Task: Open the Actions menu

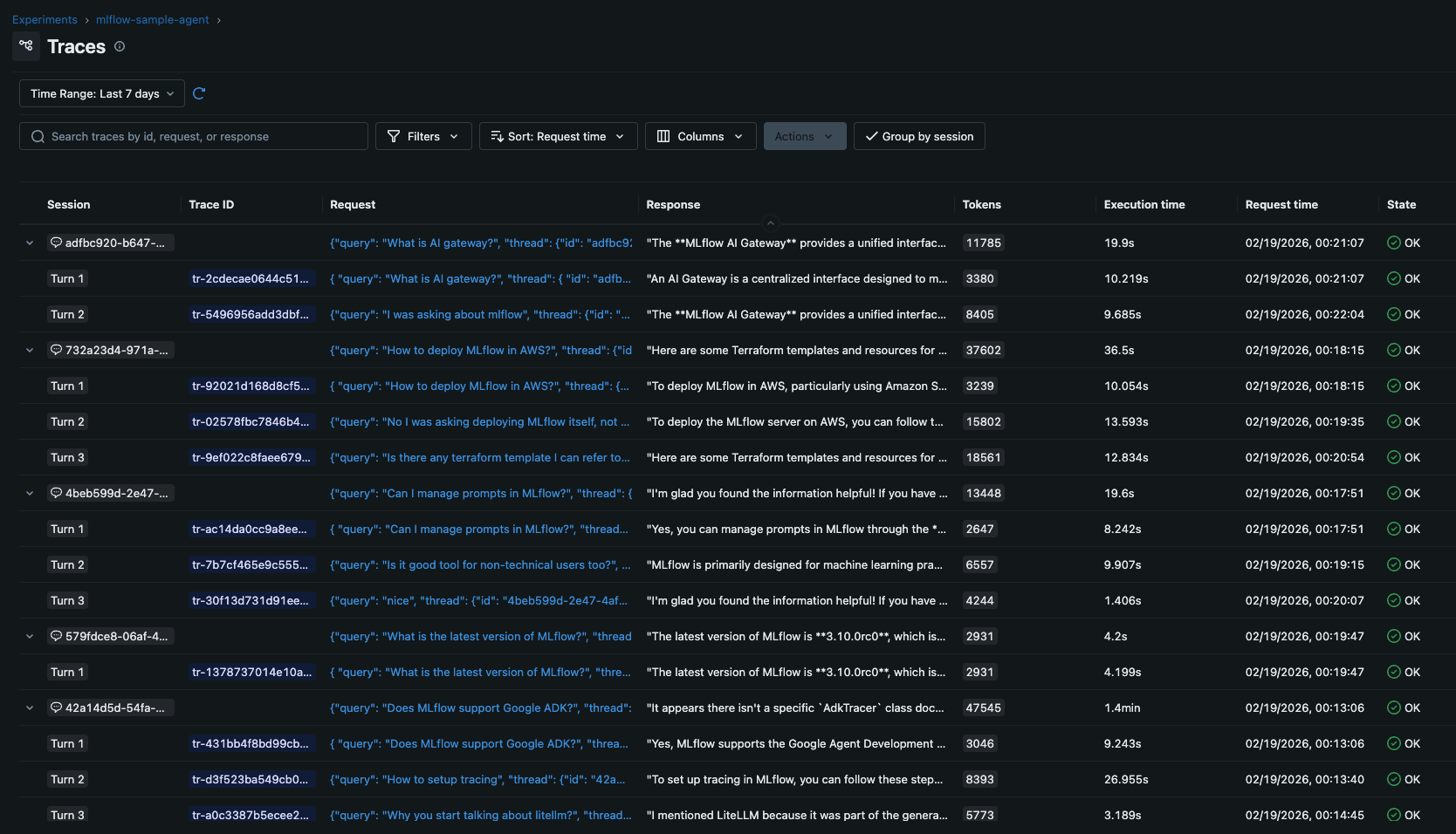Action: [x=803, y=136]
